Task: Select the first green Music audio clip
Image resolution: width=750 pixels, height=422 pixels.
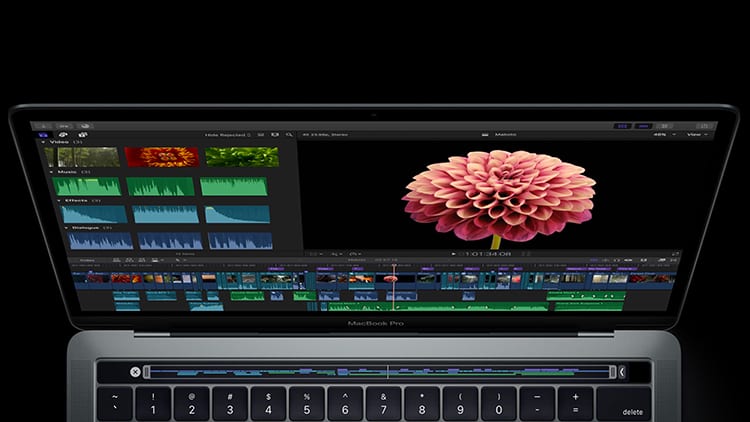Action: click(x=87, y=186)
